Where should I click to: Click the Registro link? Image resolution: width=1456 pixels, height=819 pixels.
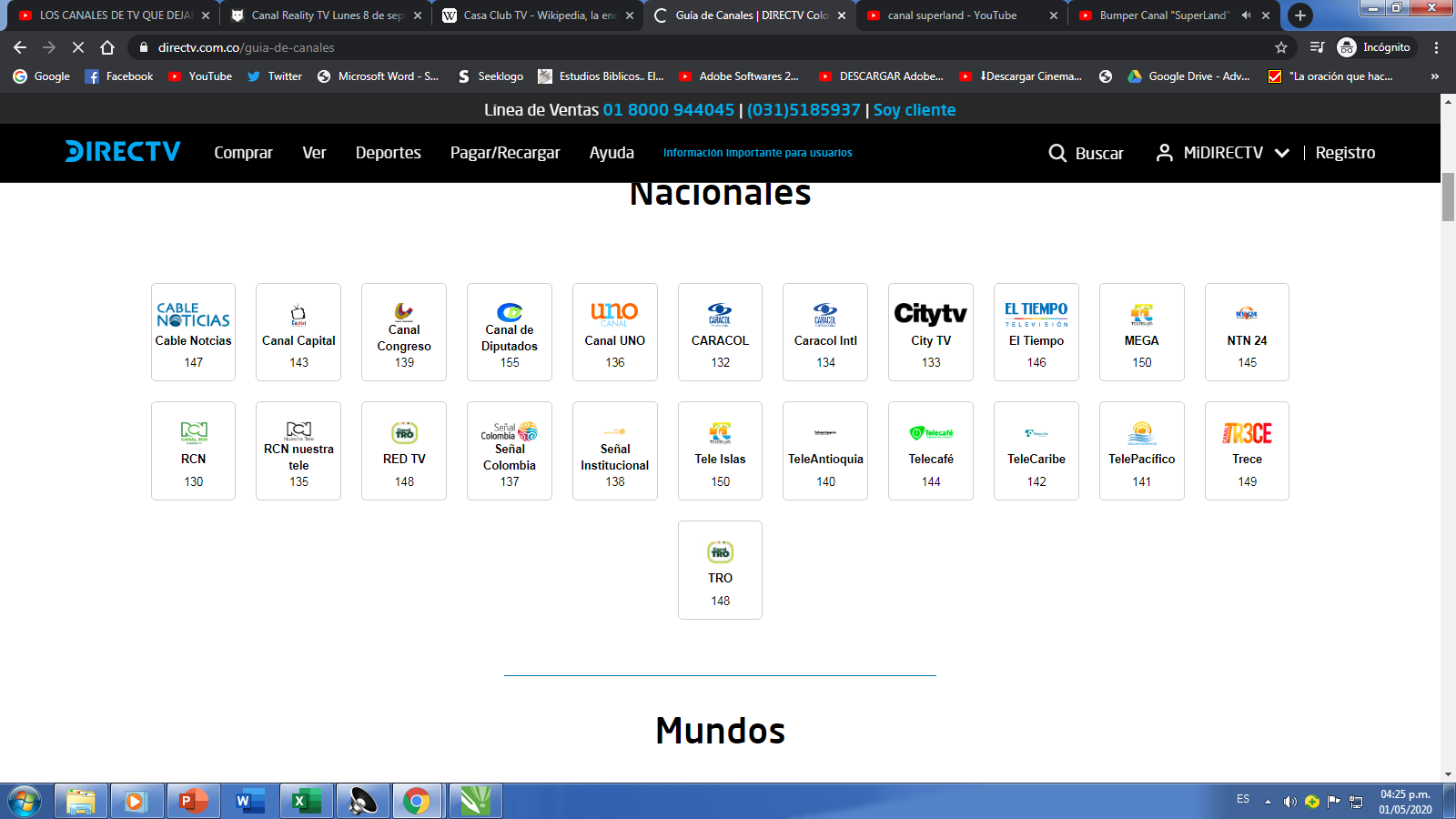click(x=1345, y=153)
